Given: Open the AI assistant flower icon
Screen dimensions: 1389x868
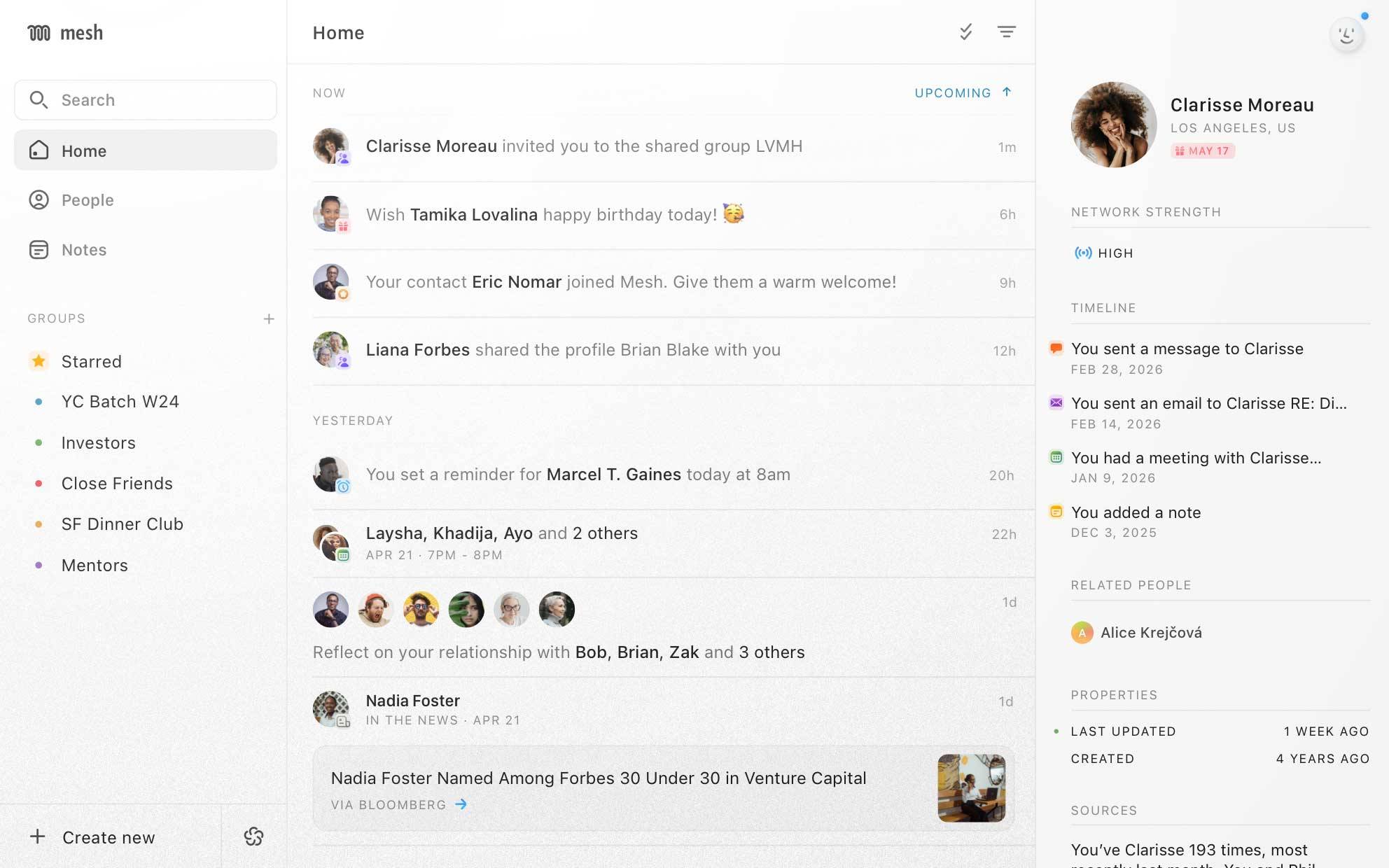Looking at the screenshot, I should pyautogui.click(x=253, y=836).
